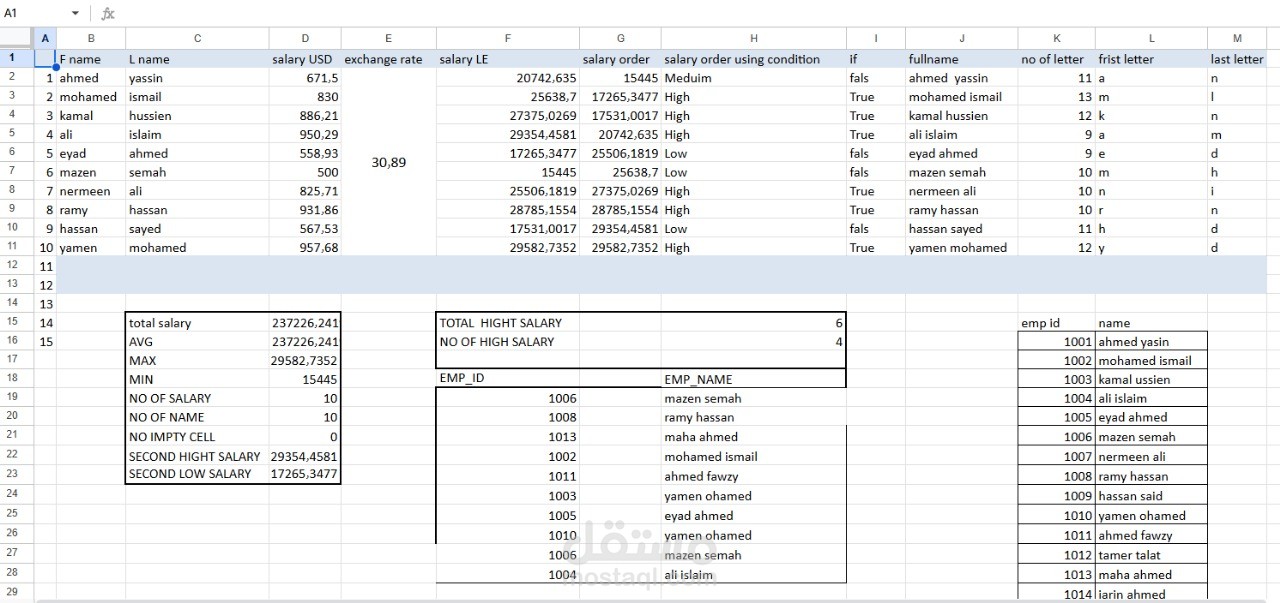Image resolution: width=1280 pixels, height=603 pixels.
Task: Click salary USD value 671,5
Action: pos(305,78)
